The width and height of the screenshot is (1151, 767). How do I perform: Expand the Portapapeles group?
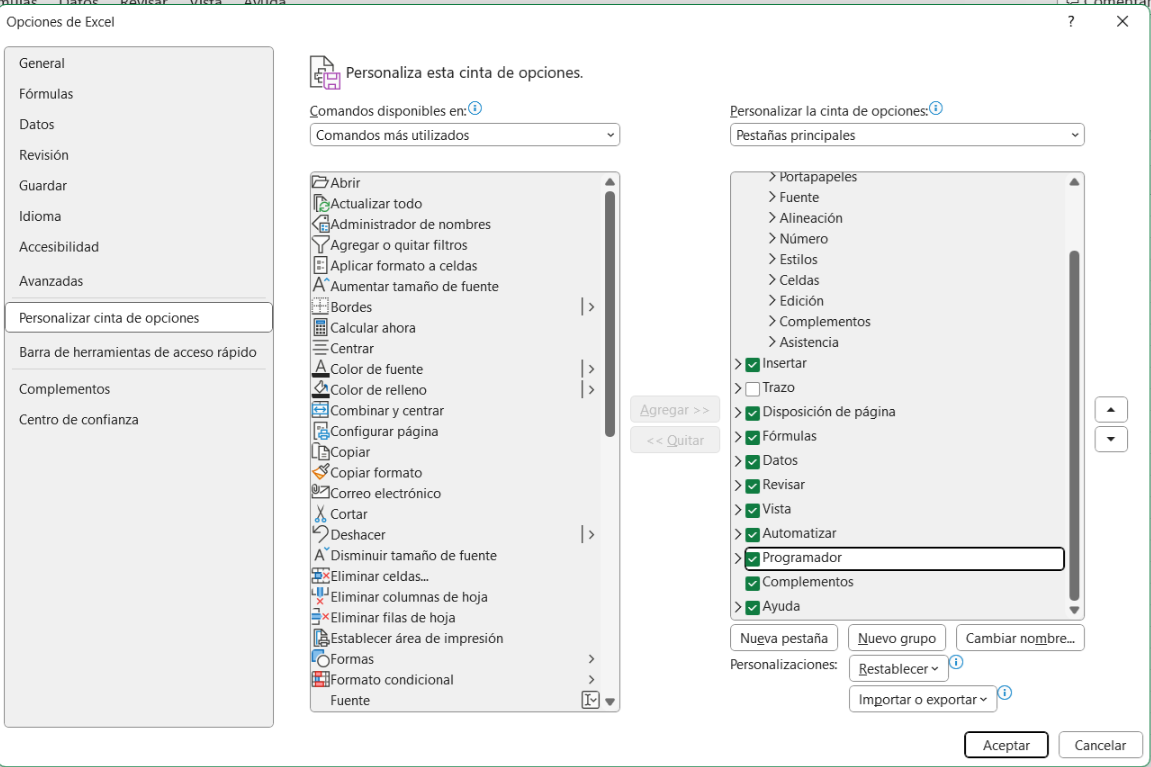tap(772, 177)
